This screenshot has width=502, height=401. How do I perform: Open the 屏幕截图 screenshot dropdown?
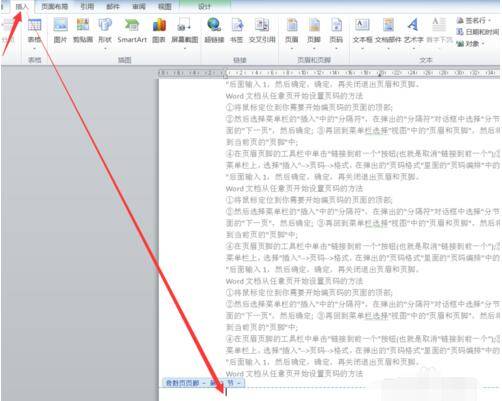point(185,49)
